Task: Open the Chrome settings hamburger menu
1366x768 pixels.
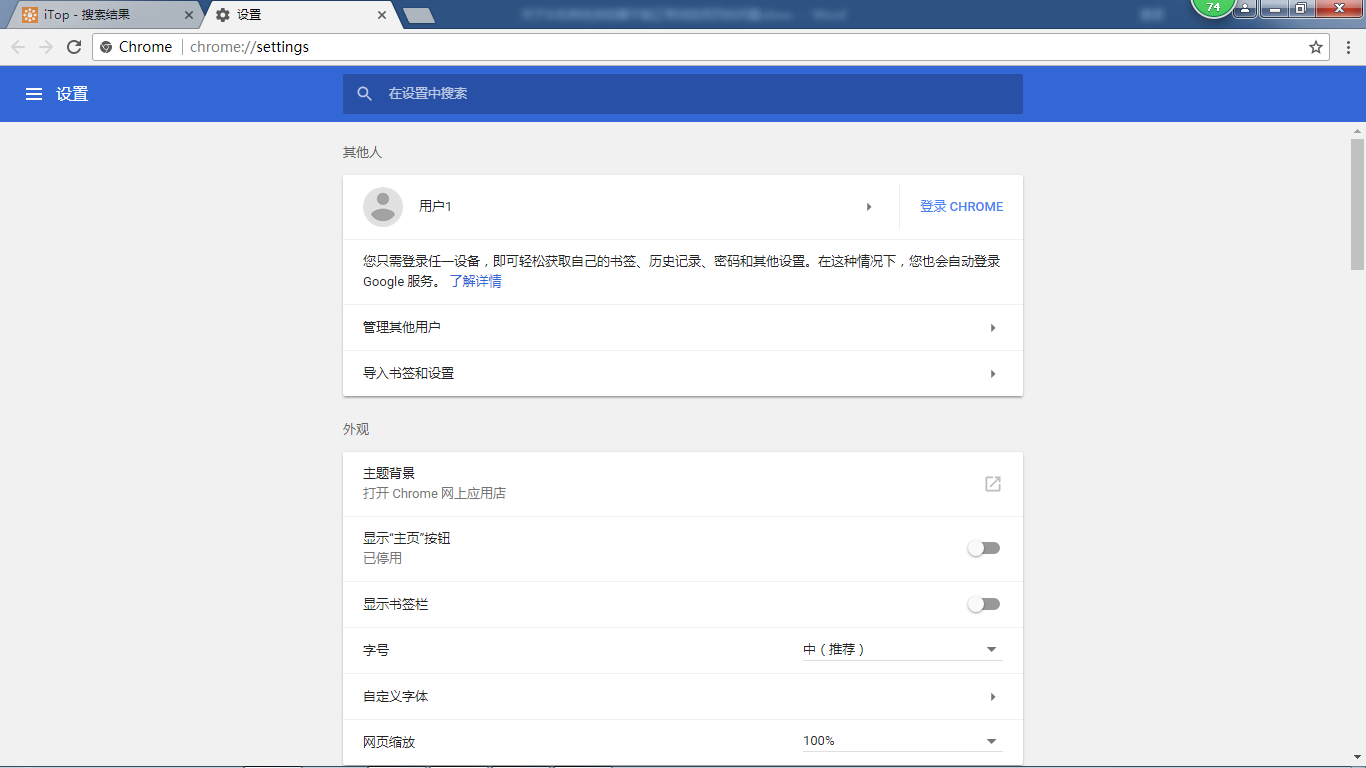Action: tap(34, 93)
